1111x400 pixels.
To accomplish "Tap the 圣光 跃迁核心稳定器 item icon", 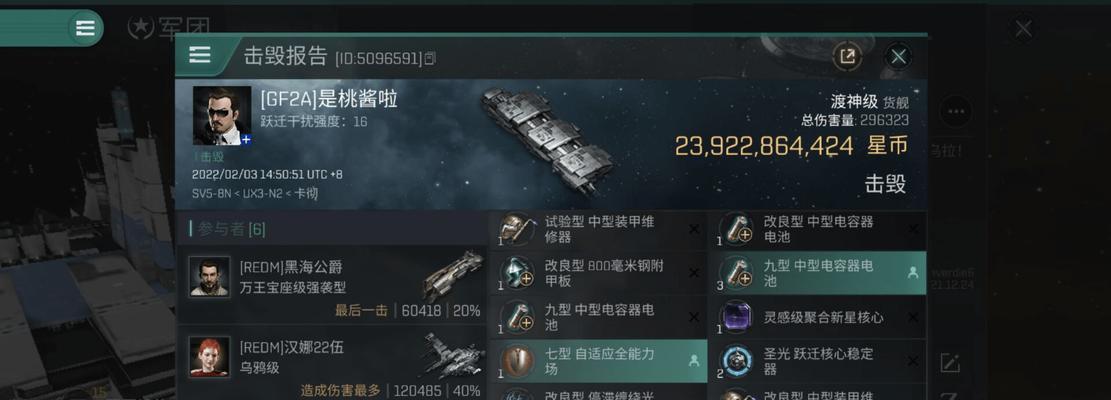I will (735, 360).
